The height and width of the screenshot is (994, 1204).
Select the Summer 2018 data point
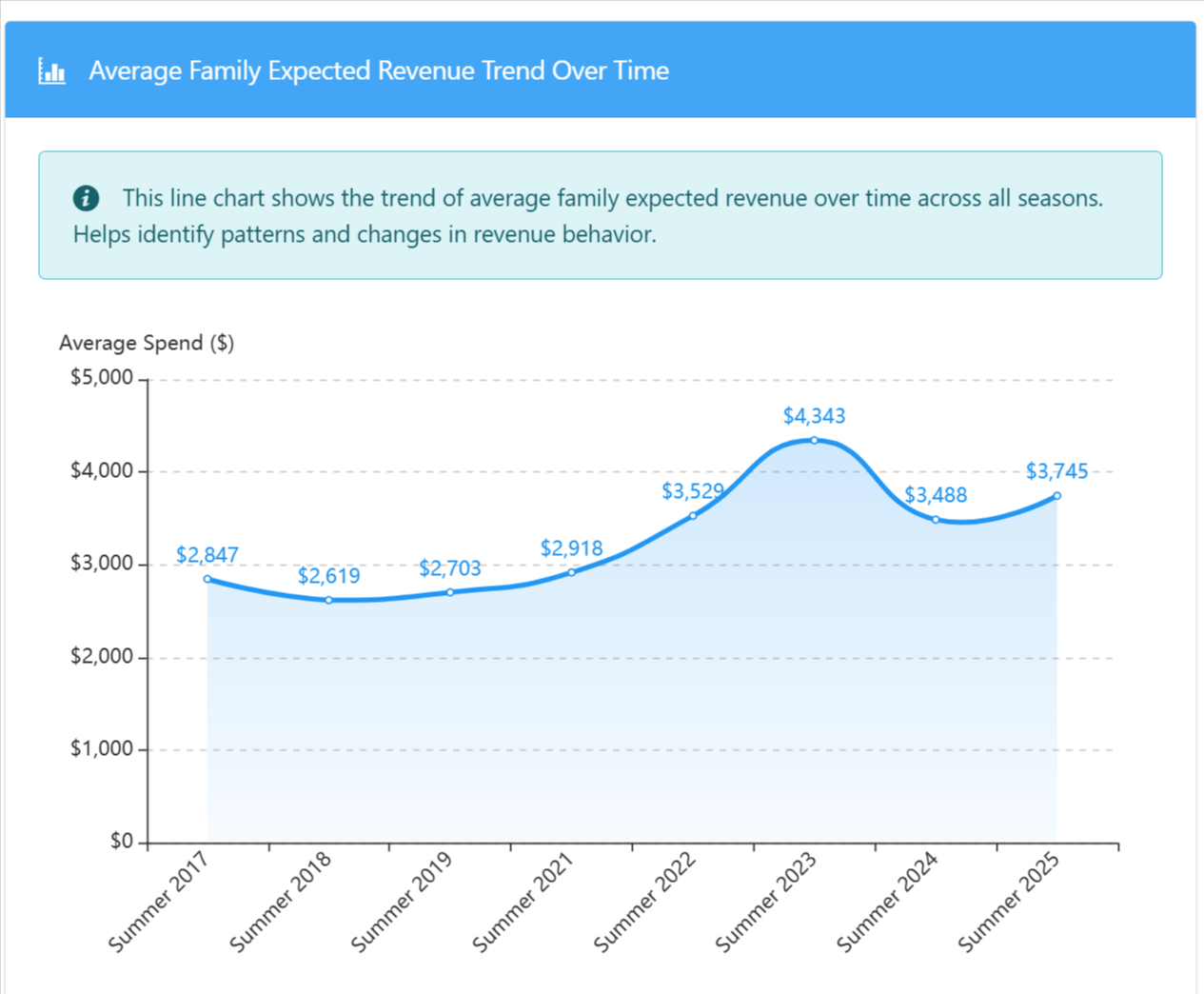(x=328, y=599)
